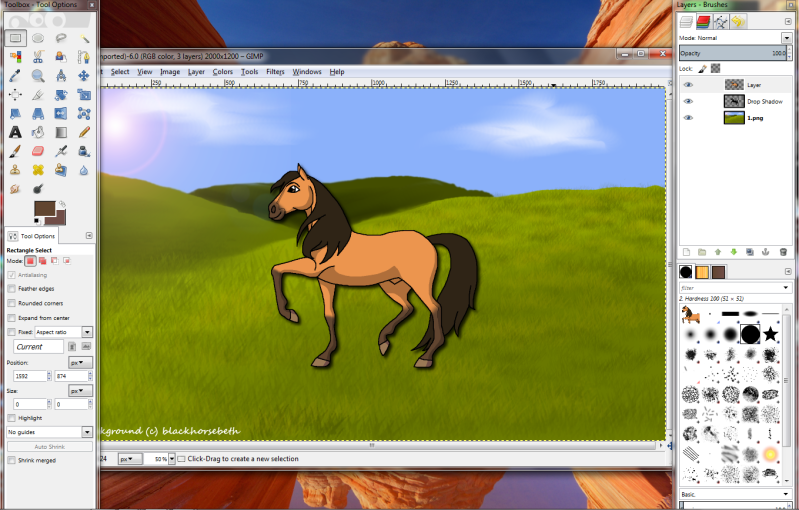This screenshot has height=510, width=799.
Task: Select the Bucket Fill tool
Action: (x=38, y=132)
